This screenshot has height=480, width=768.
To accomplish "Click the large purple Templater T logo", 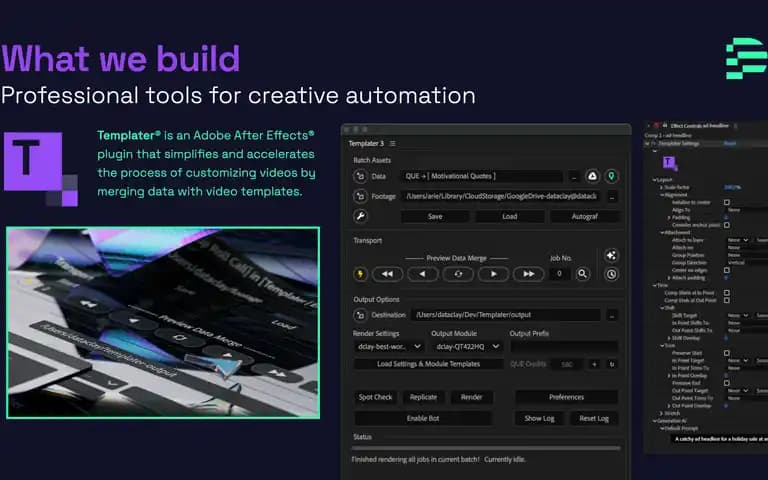I will pyautogui.click(x=41, y=169).
